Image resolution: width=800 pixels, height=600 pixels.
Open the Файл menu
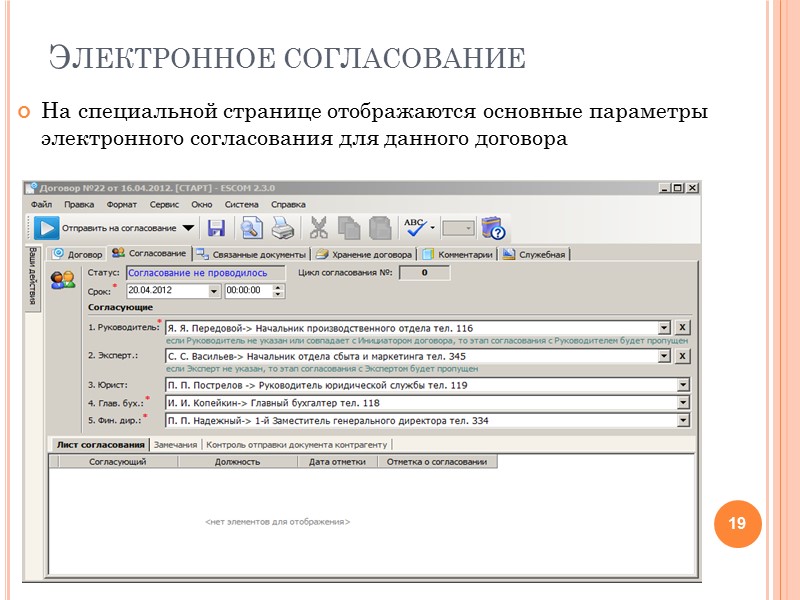pyautogui.click(x=41, y=204)
